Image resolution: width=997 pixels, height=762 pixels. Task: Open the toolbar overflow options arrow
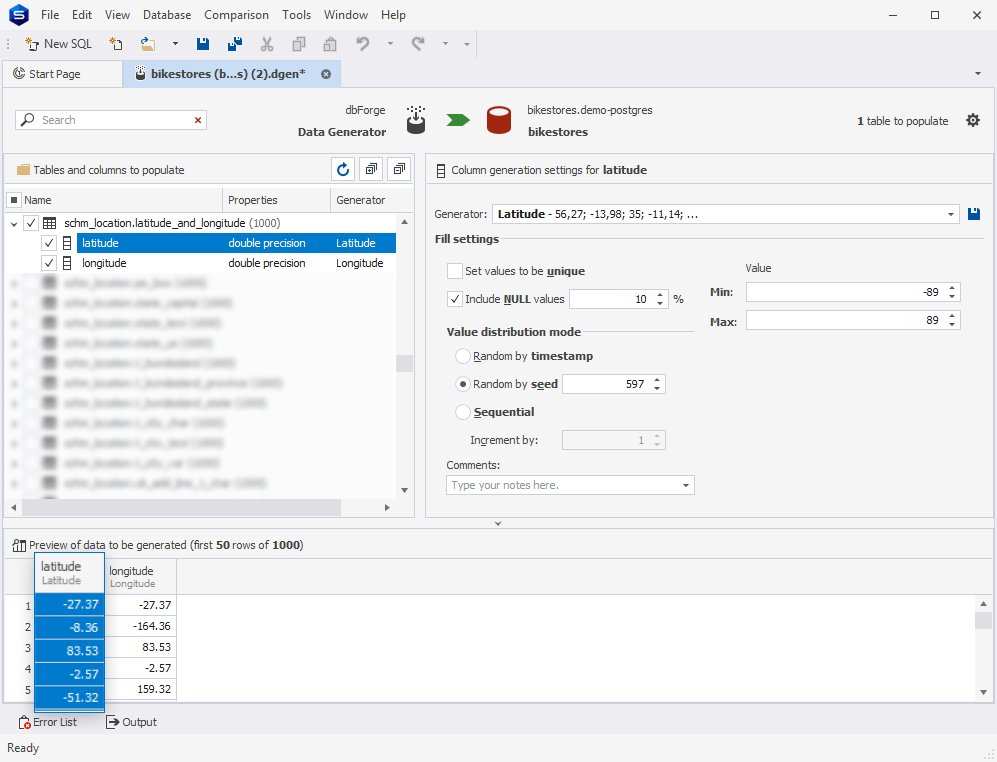pyautogui.click(x=467, y=44)
